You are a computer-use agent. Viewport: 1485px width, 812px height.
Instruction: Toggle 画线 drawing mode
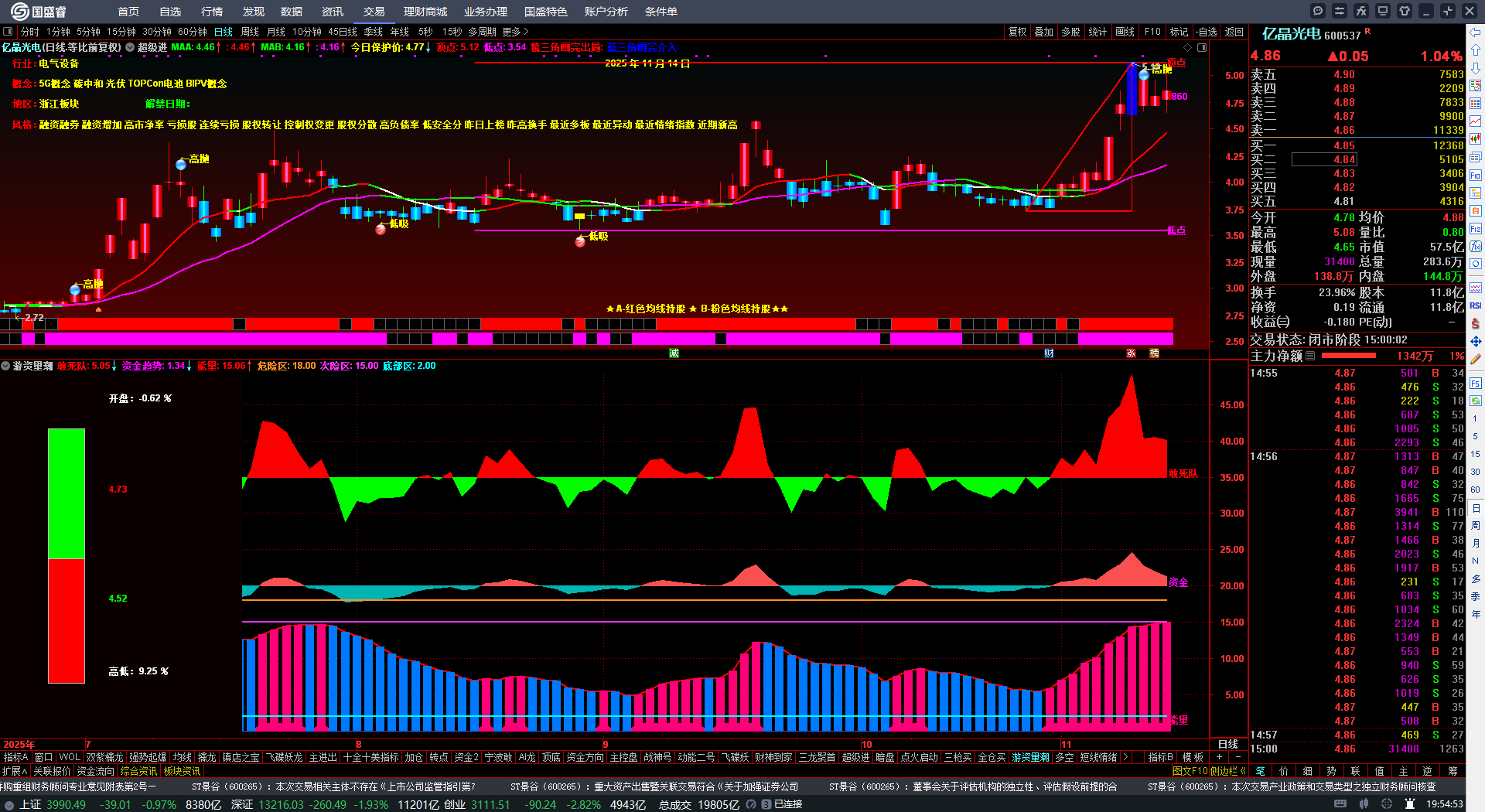(x=1125, y=32)
